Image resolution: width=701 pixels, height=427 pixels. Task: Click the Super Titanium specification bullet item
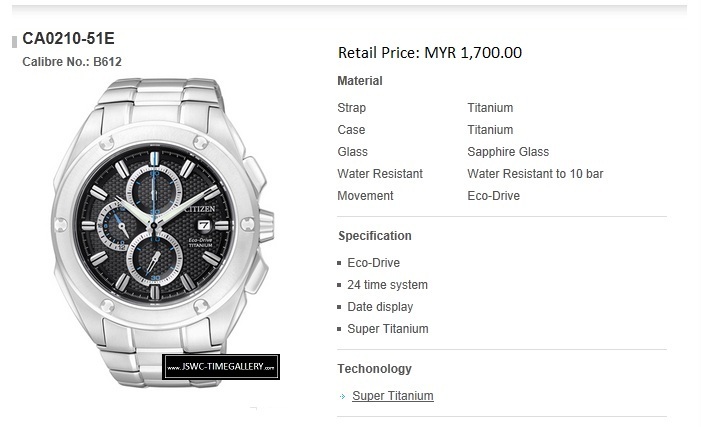388,329
